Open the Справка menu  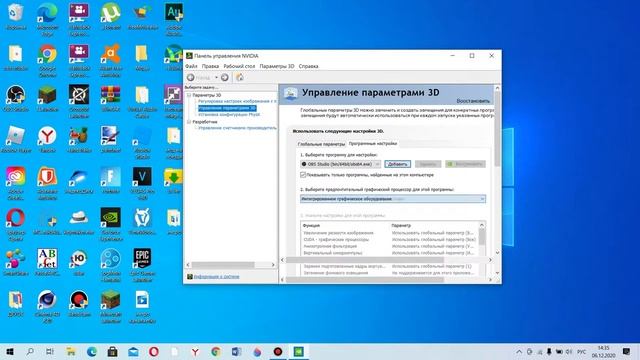coord(308,66)
